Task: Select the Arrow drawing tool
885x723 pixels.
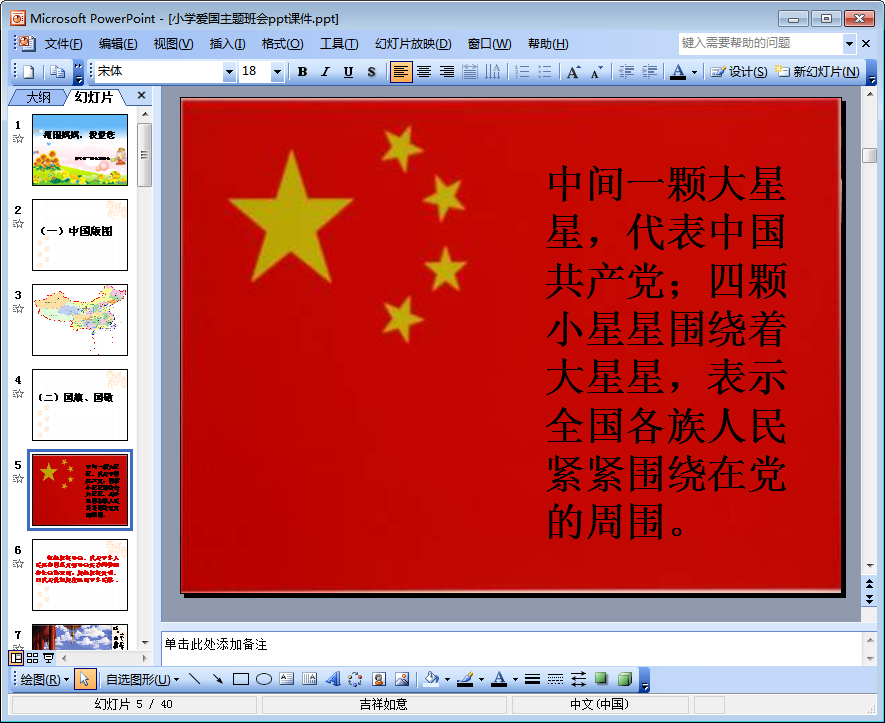Action: click(x=217, y=679)
